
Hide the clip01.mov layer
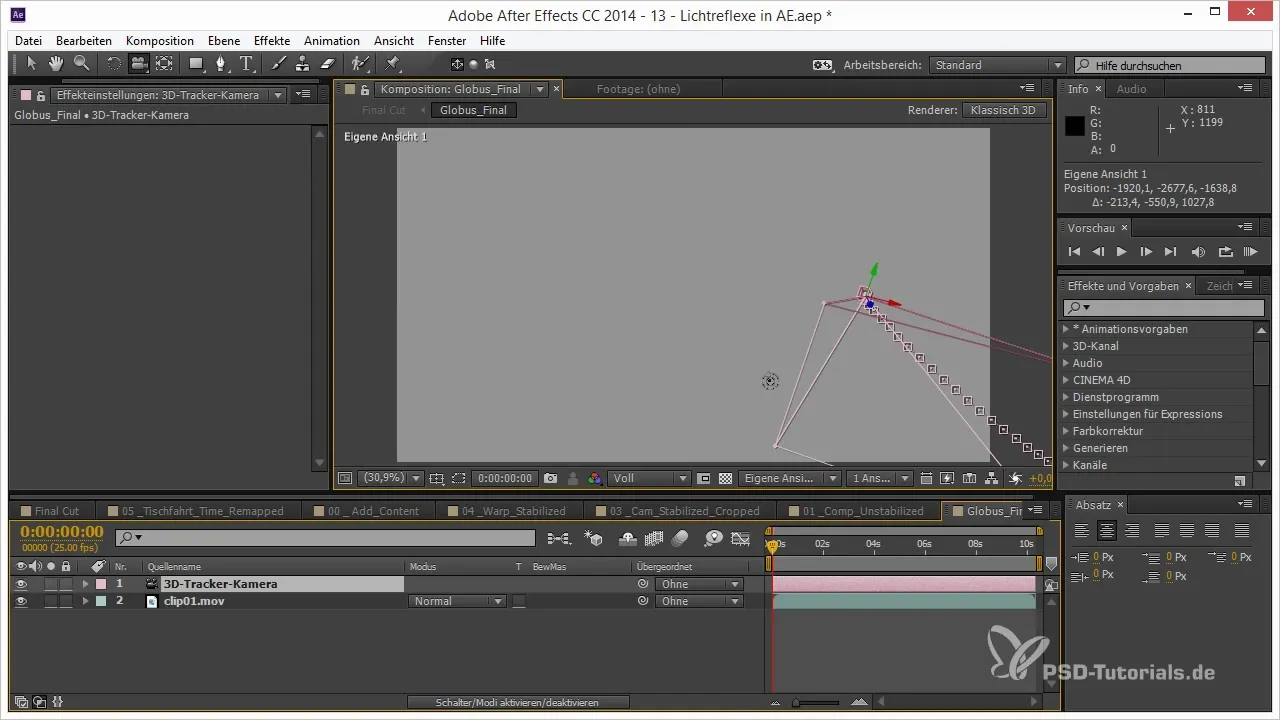coord(22,601)
